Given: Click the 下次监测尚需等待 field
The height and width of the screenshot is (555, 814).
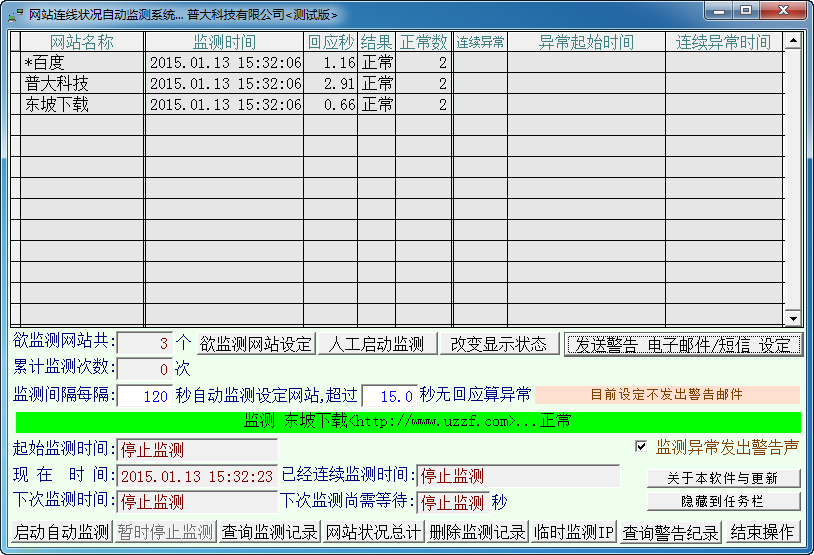Looking at the screenshot, I should point(453,502).
